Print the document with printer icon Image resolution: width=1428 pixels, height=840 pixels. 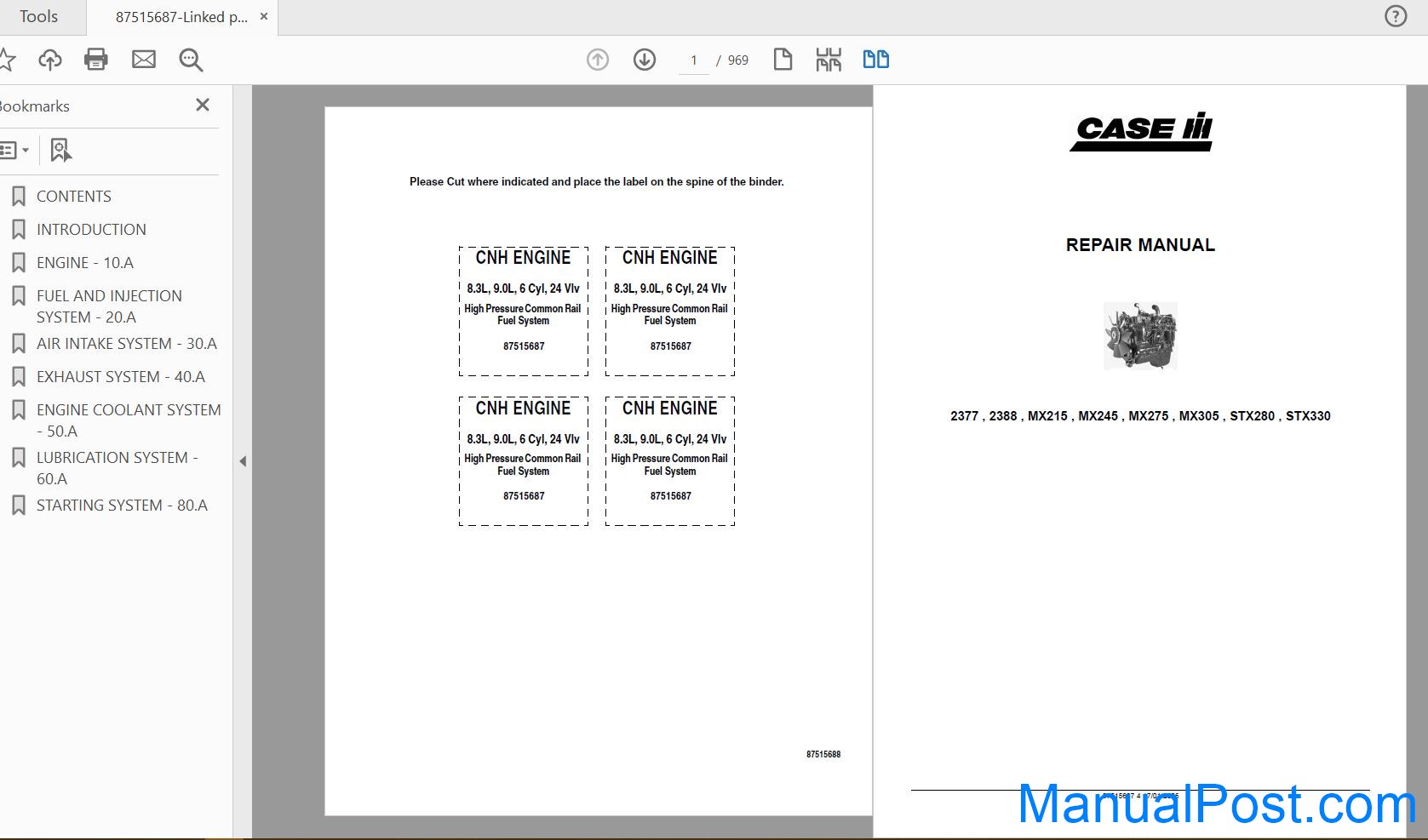coord(96,59)
